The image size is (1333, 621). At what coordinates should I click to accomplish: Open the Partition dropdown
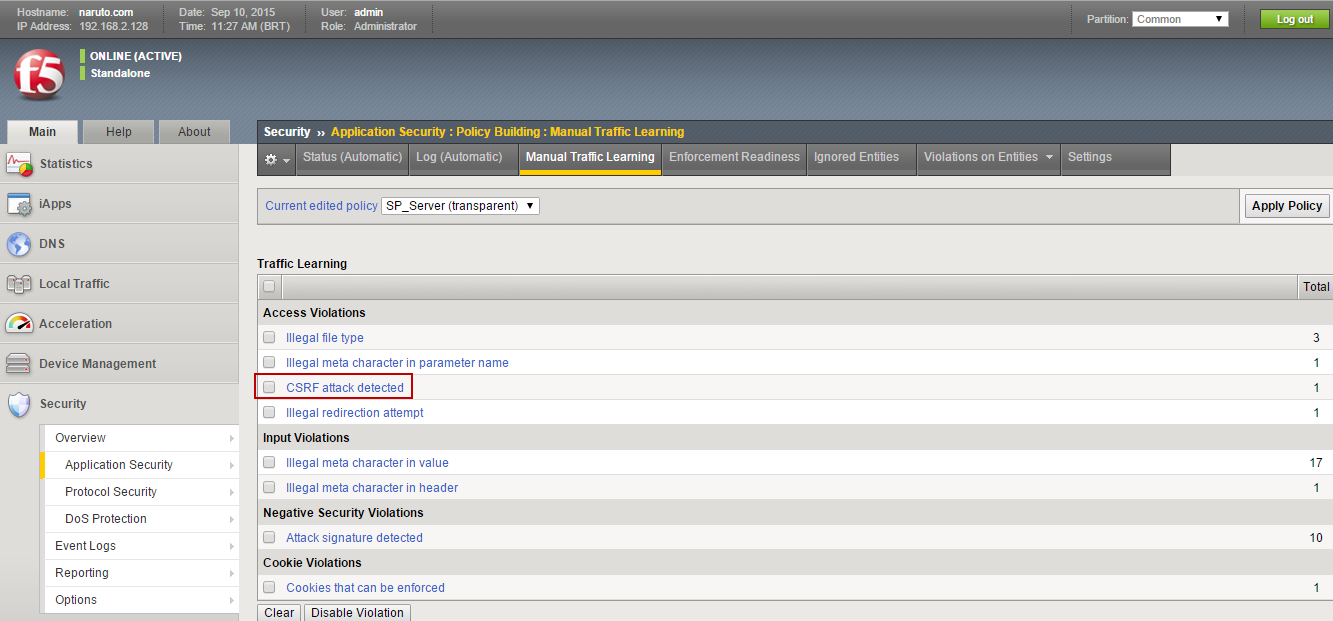[1180, 19]
